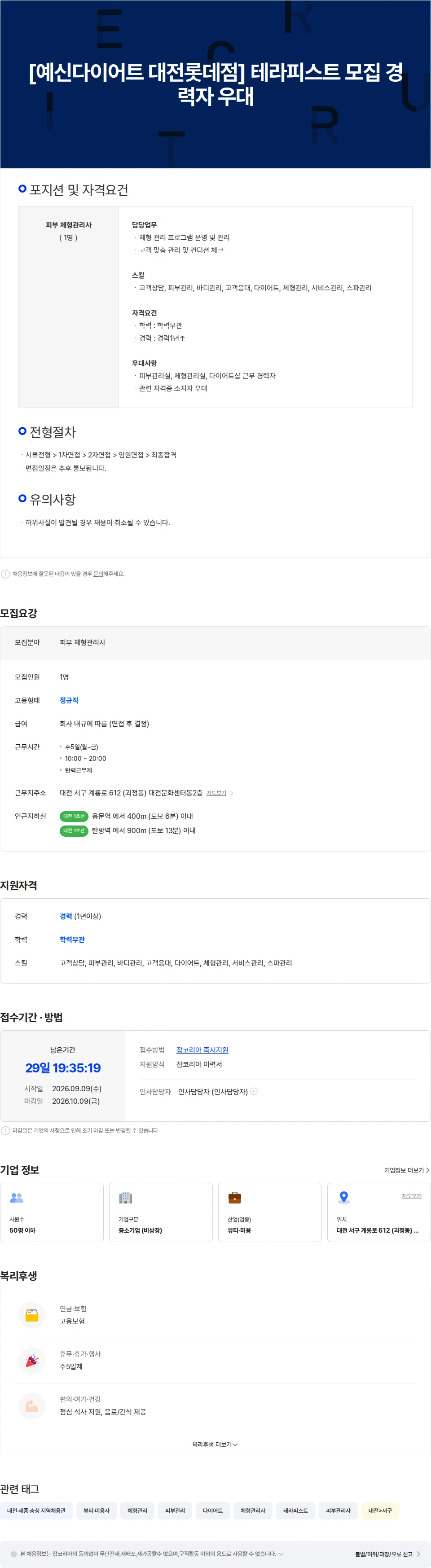The height and width of the screenshot is (1568, 431).
Task: Click 학력무관 link
Action: pyautogui.click(x=72, y=939)
